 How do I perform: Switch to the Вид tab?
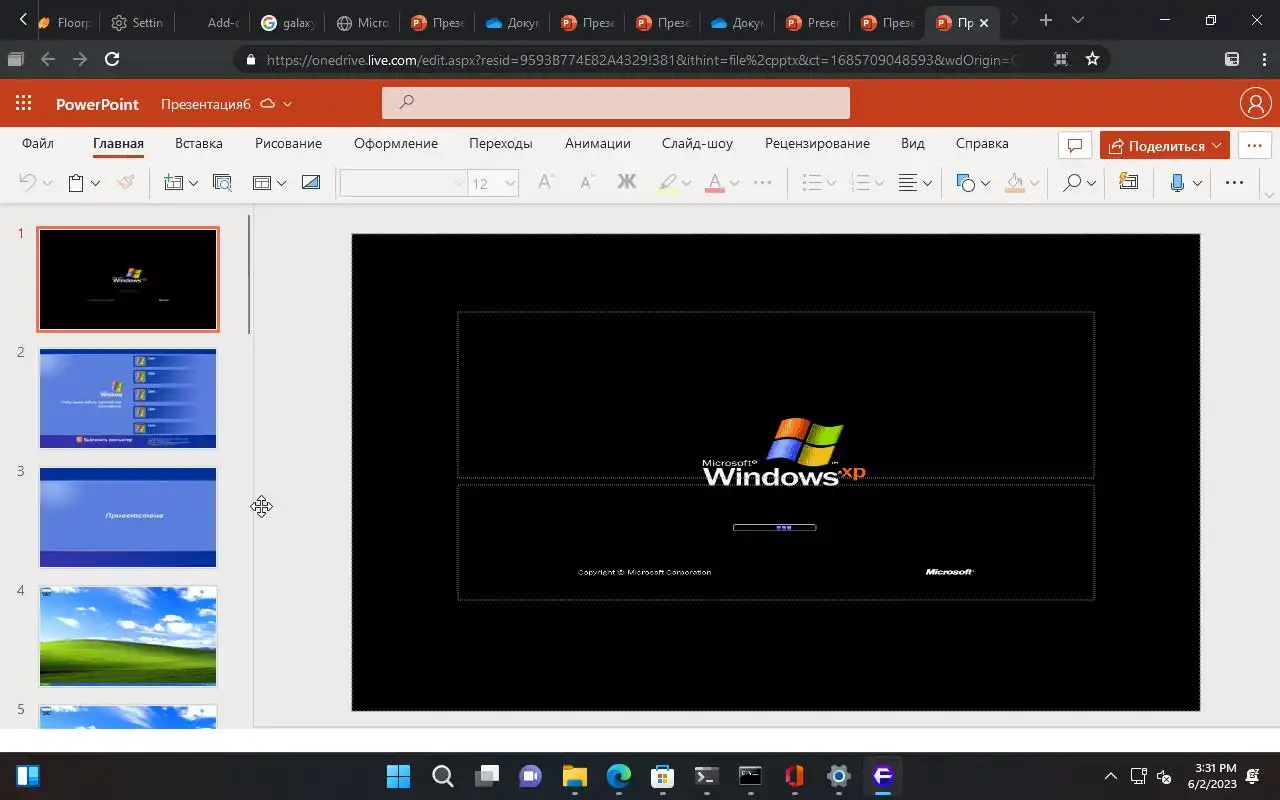click(913, 143)
